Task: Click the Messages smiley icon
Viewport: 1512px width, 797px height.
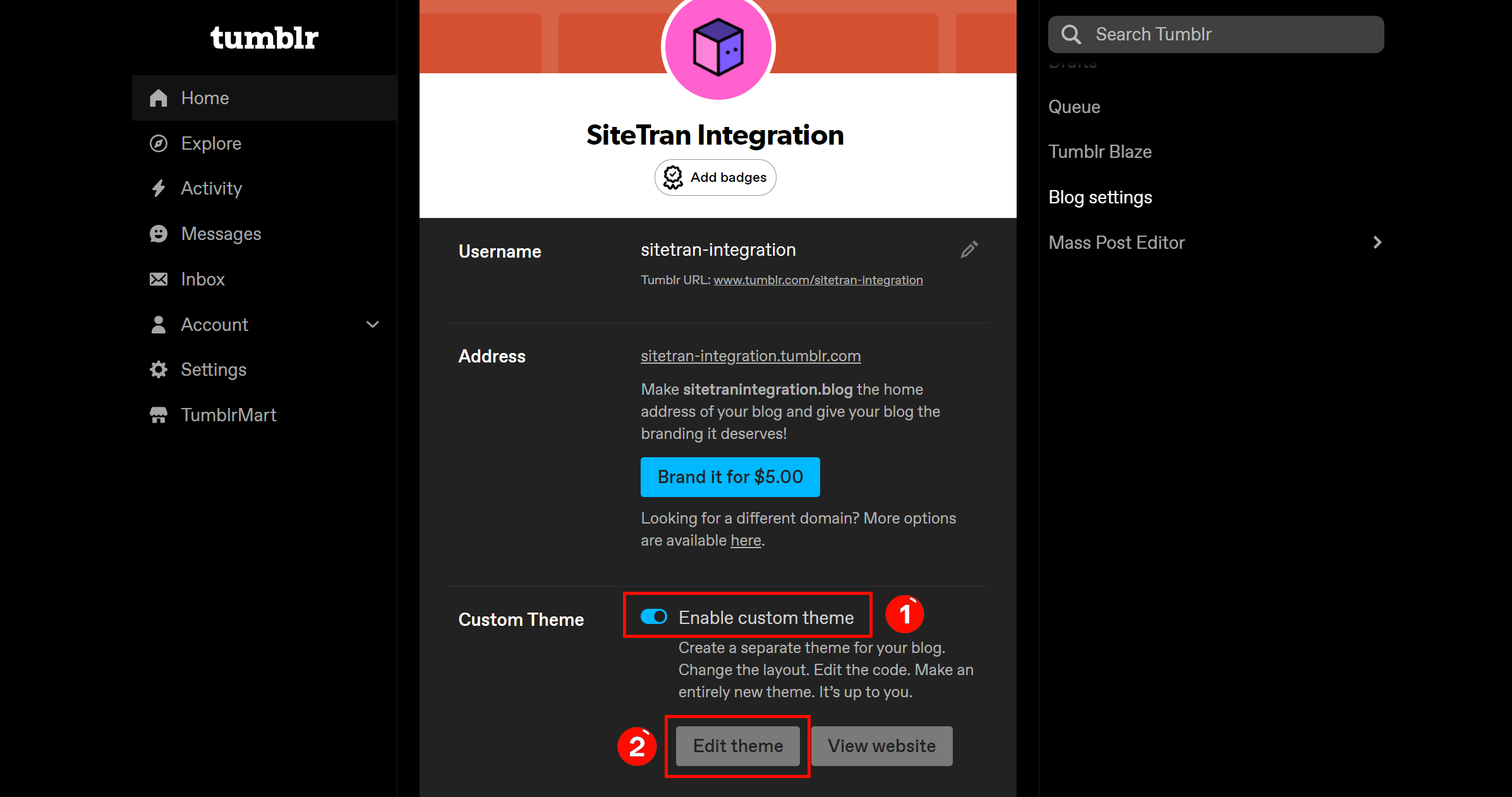Action: 159,234
